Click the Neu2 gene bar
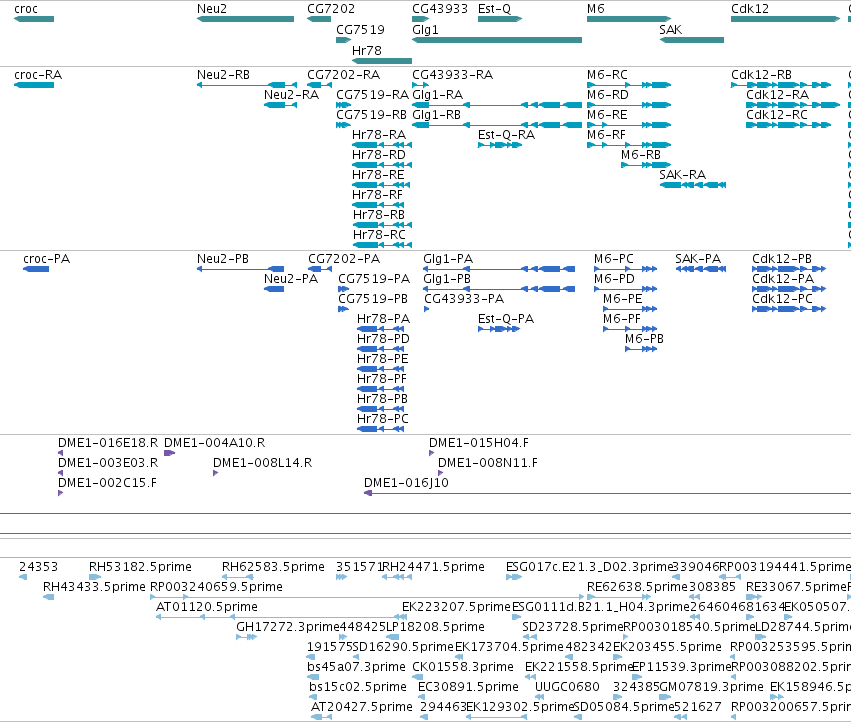851x722 pixels. click(245, 19)
